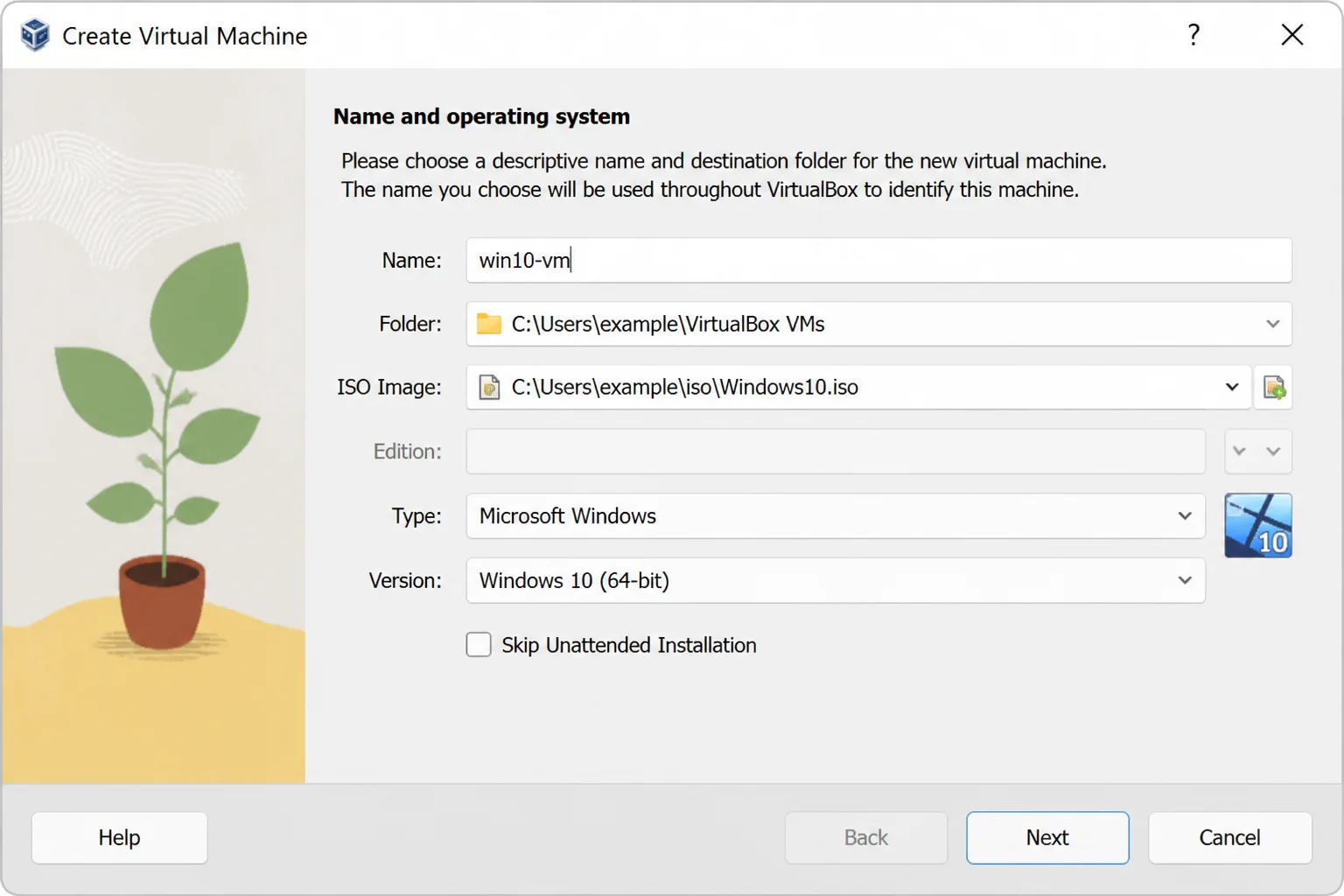Image resolution: width=1344 pixels, height=896 pixels.
Task: Click the Name: label
Action: [411, 260]
